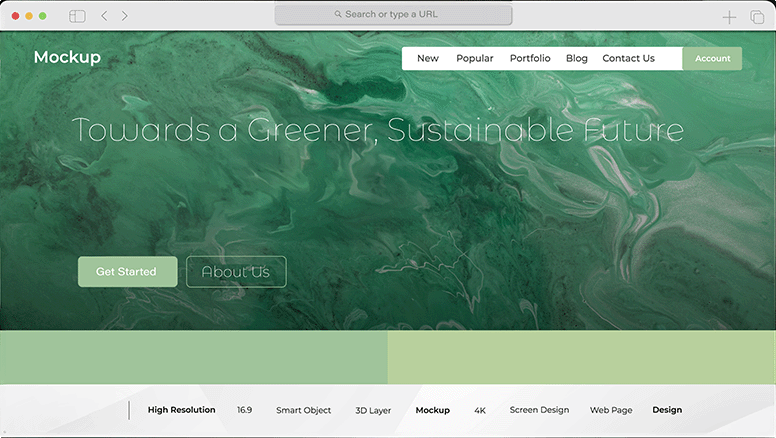The height and width of the screenshot is (438, 776).
Task: Click the light lime green color block
Action: [582, 357]
